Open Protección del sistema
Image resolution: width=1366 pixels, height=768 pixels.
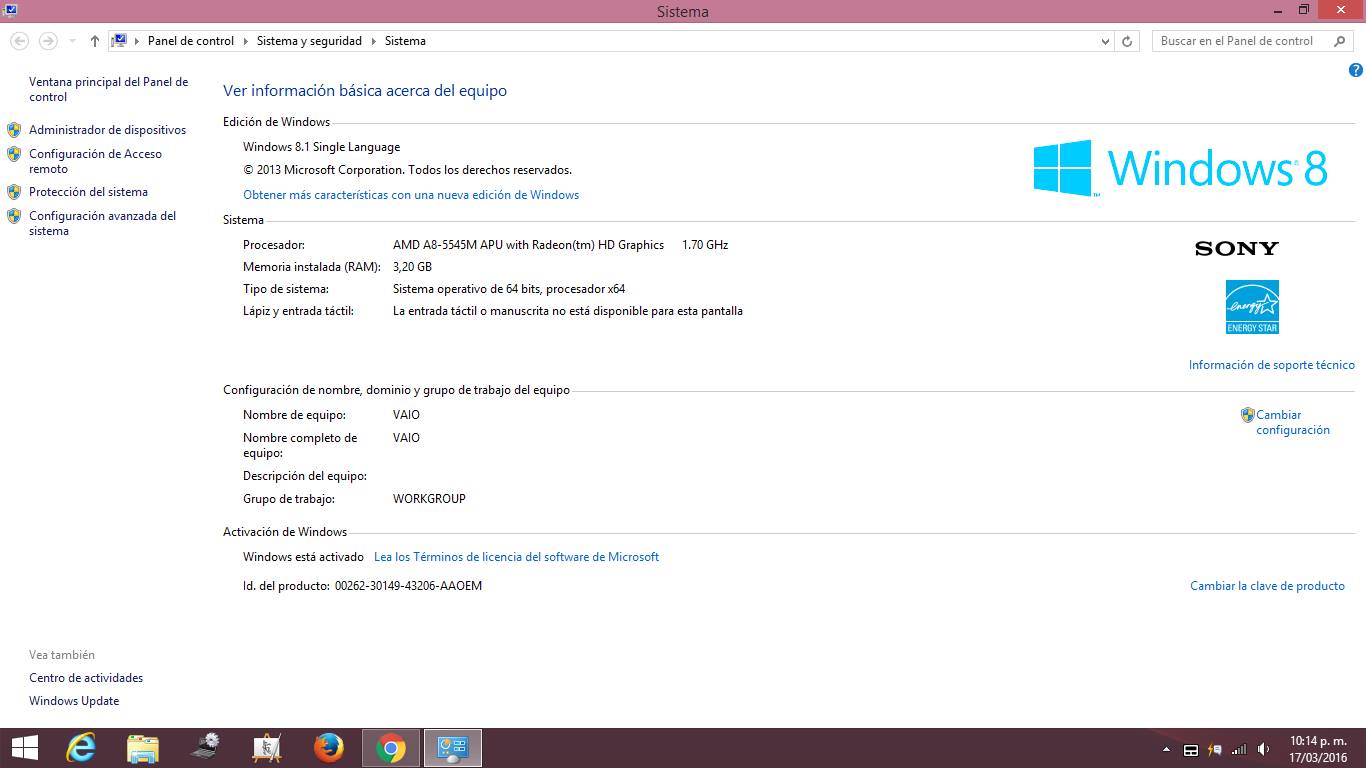click(88, 192)
